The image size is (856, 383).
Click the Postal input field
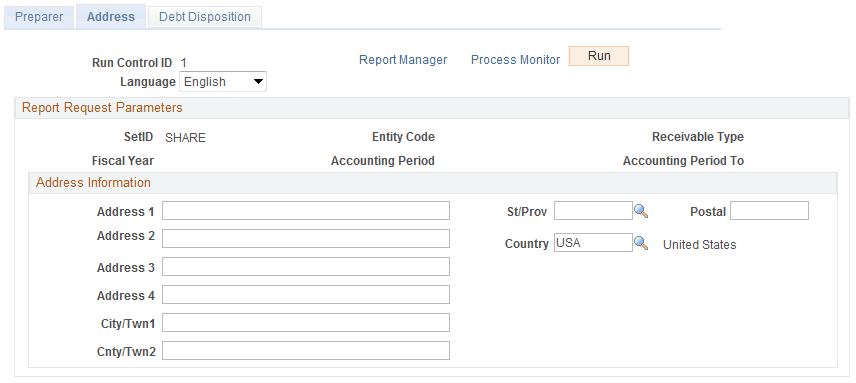[769, 211]
